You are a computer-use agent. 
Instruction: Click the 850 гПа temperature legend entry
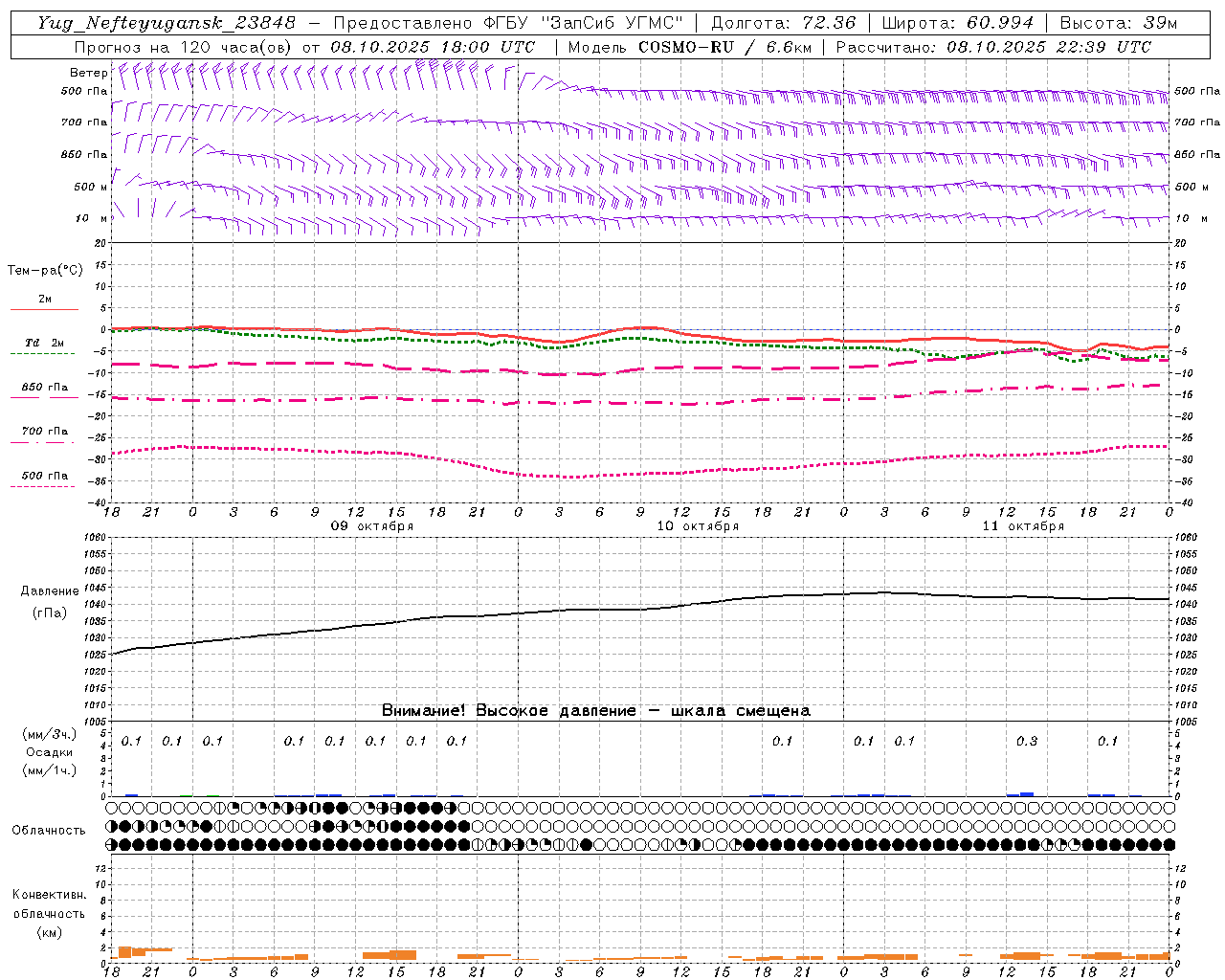click(44, 387)
